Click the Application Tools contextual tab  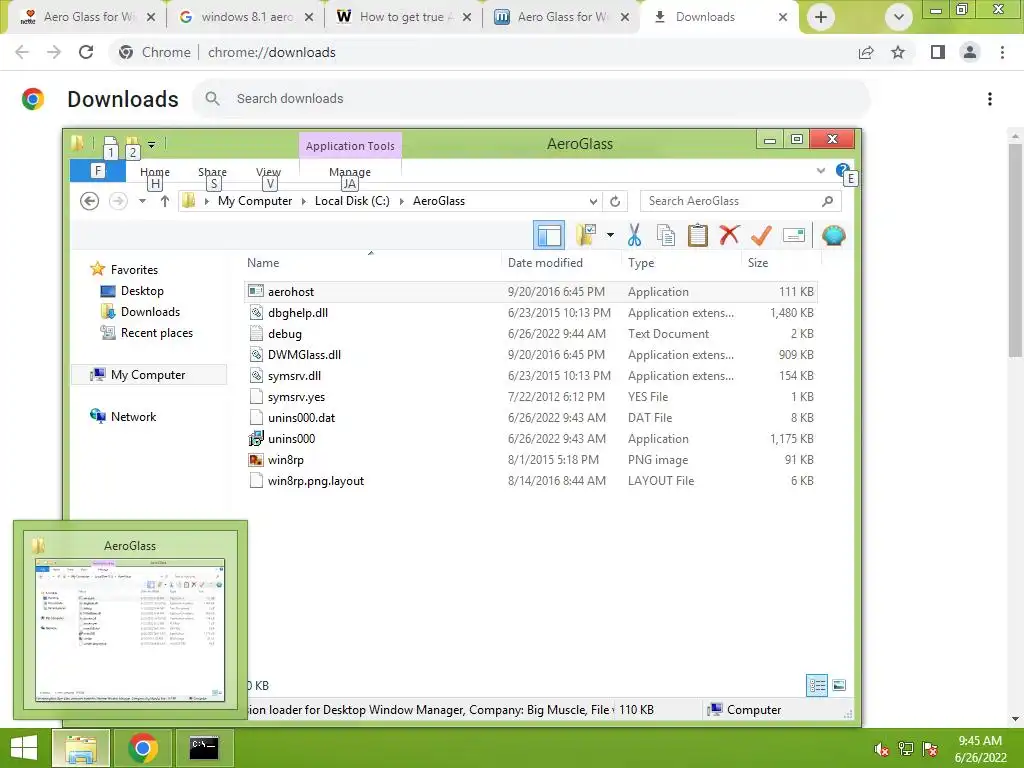(350, 146)
